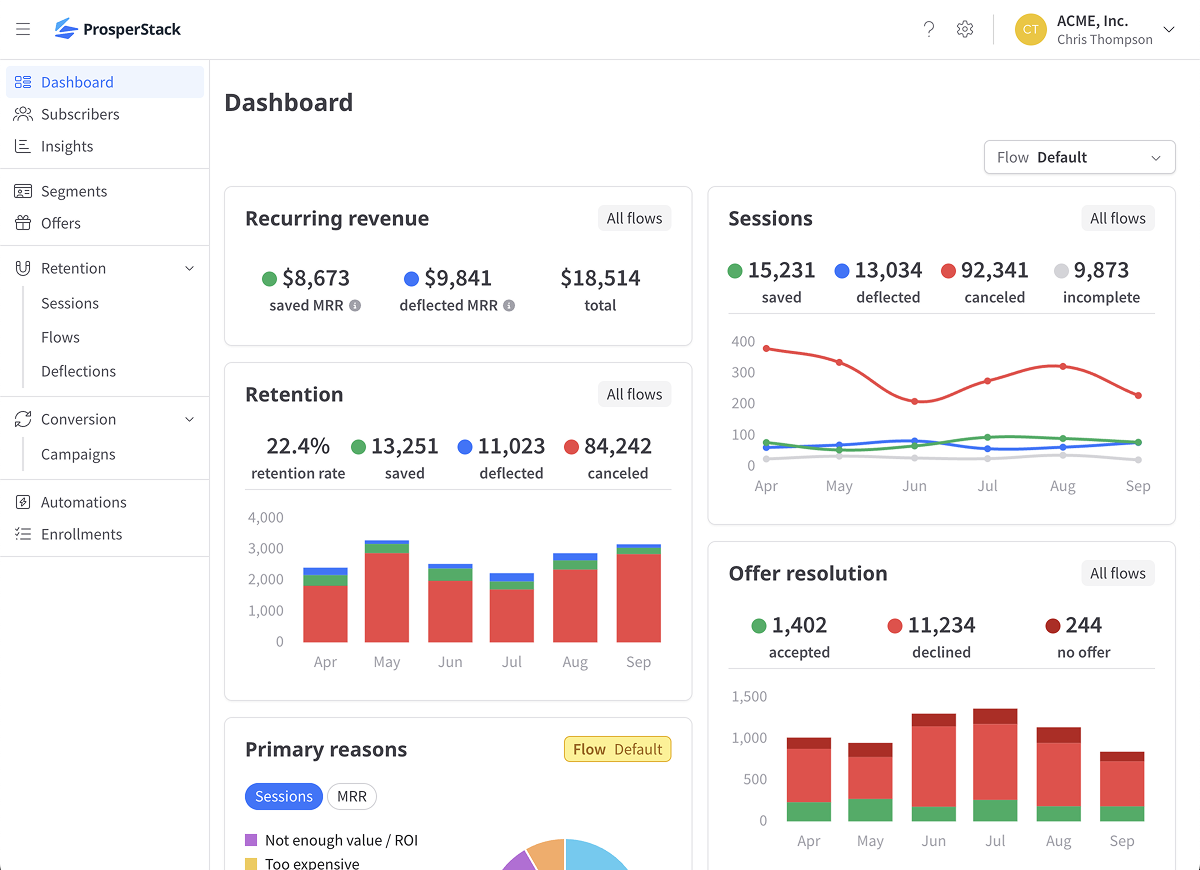Click the yellow Flow Default badge

coord(618,749)
